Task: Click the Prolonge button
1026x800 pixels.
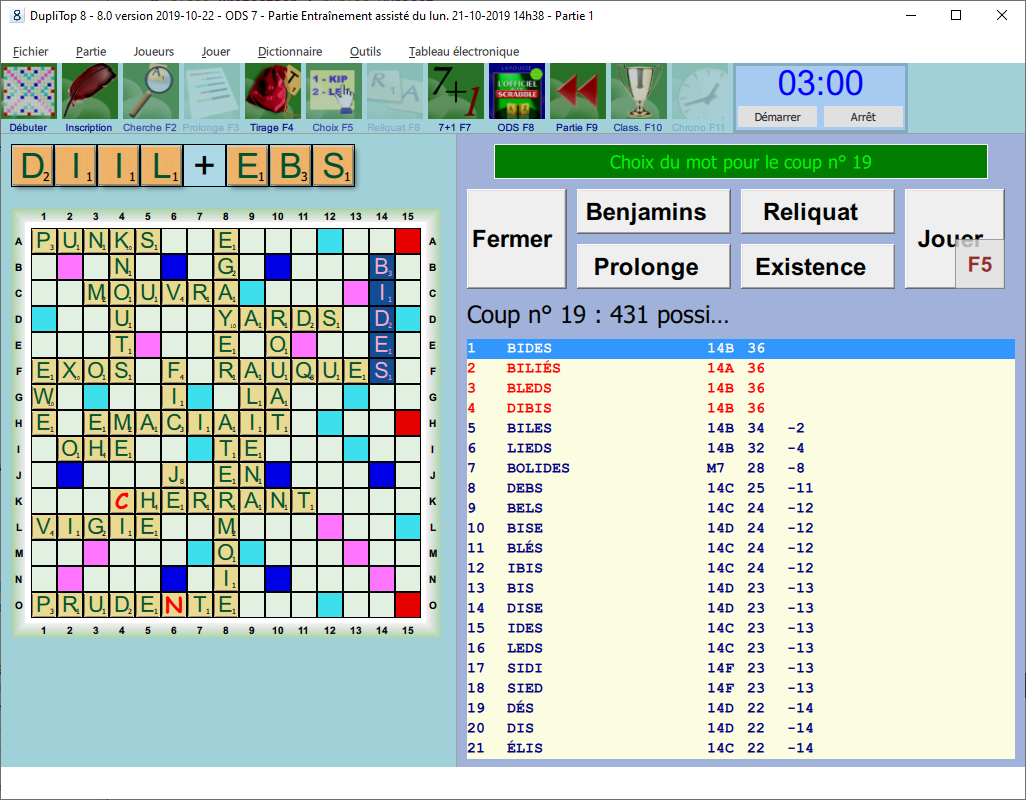Action: [x=646, y=267]
